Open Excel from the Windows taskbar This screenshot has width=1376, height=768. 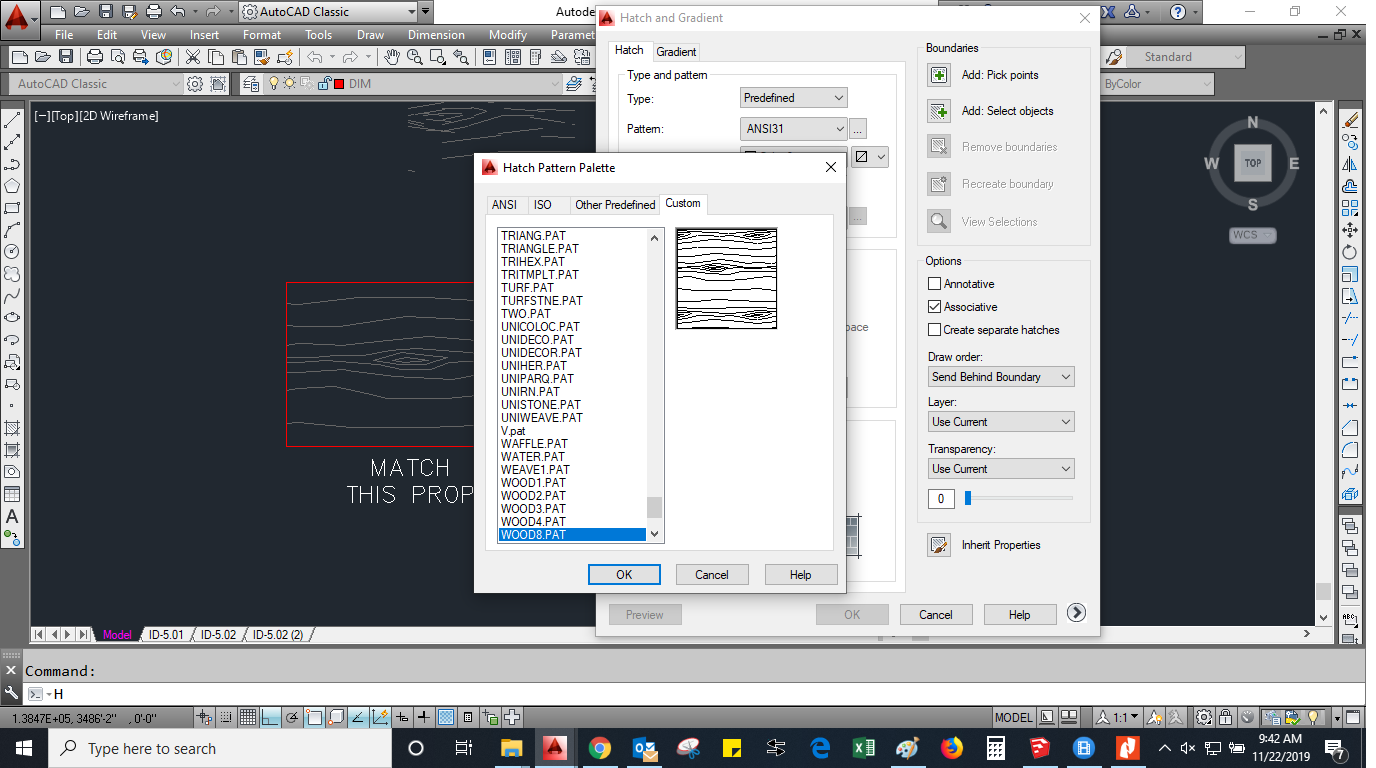click(x=864, y=748)
